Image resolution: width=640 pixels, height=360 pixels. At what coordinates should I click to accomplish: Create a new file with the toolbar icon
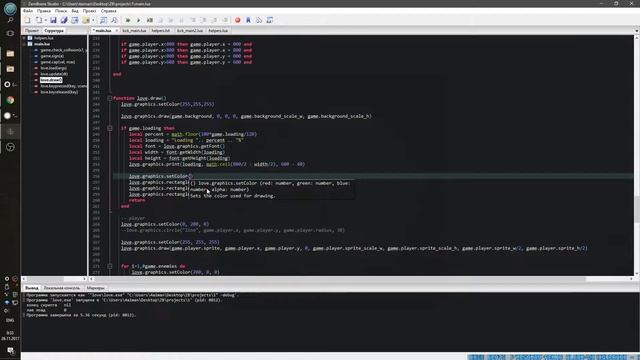click(27, 20)
